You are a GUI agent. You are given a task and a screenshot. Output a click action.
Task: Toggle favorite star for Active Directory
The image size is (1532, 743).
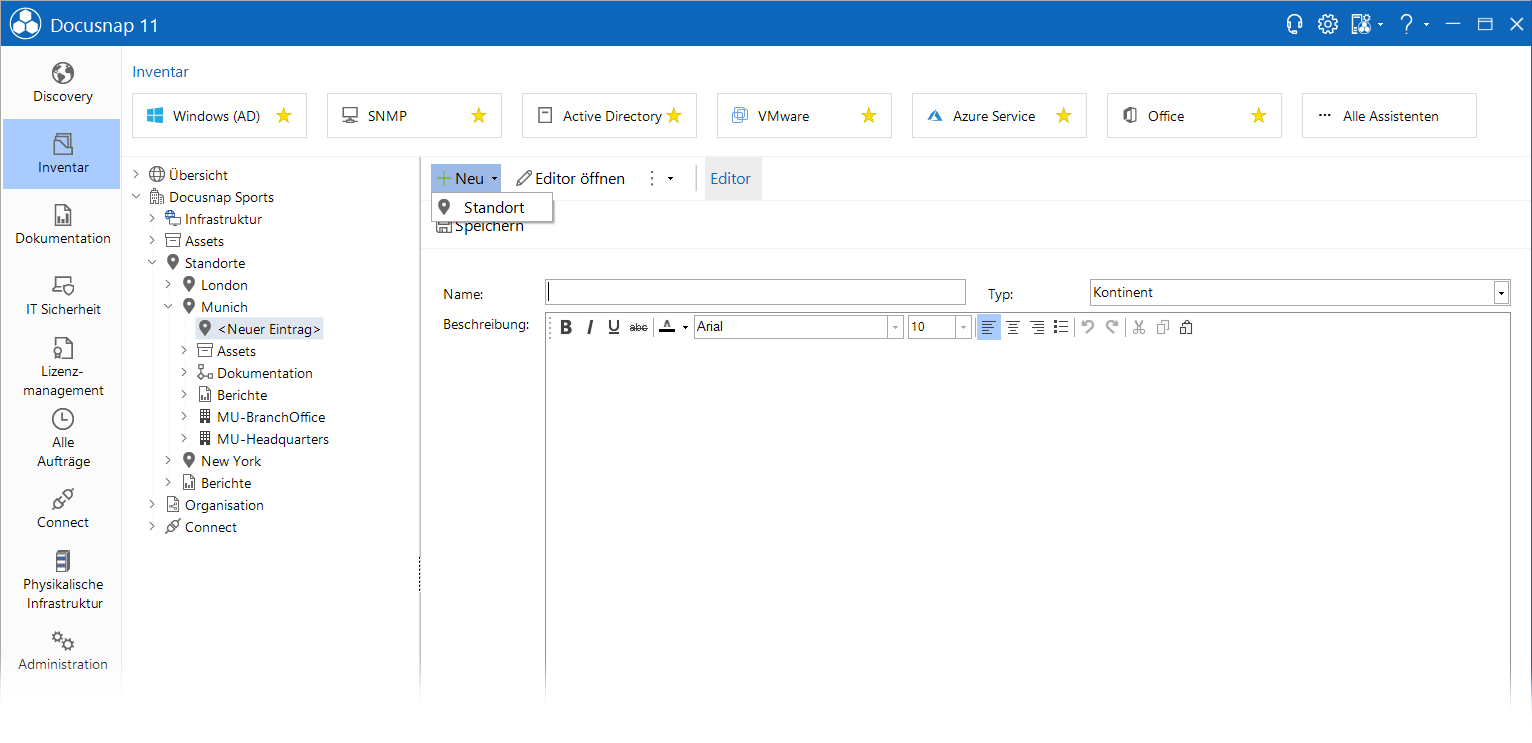(x=674, y=116)
